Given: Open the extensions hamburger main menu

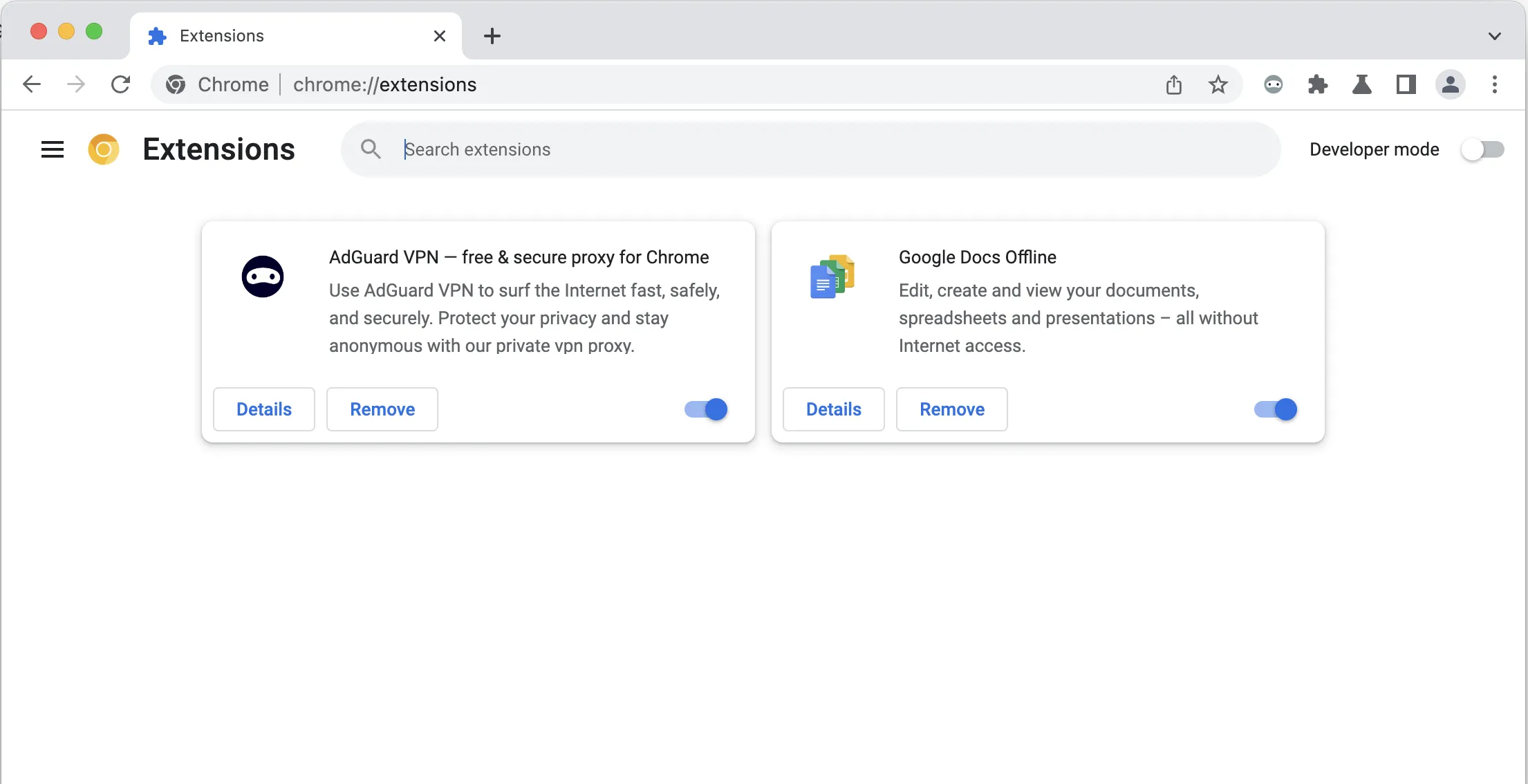Looking at the screenshot, I should coord(53,149).
